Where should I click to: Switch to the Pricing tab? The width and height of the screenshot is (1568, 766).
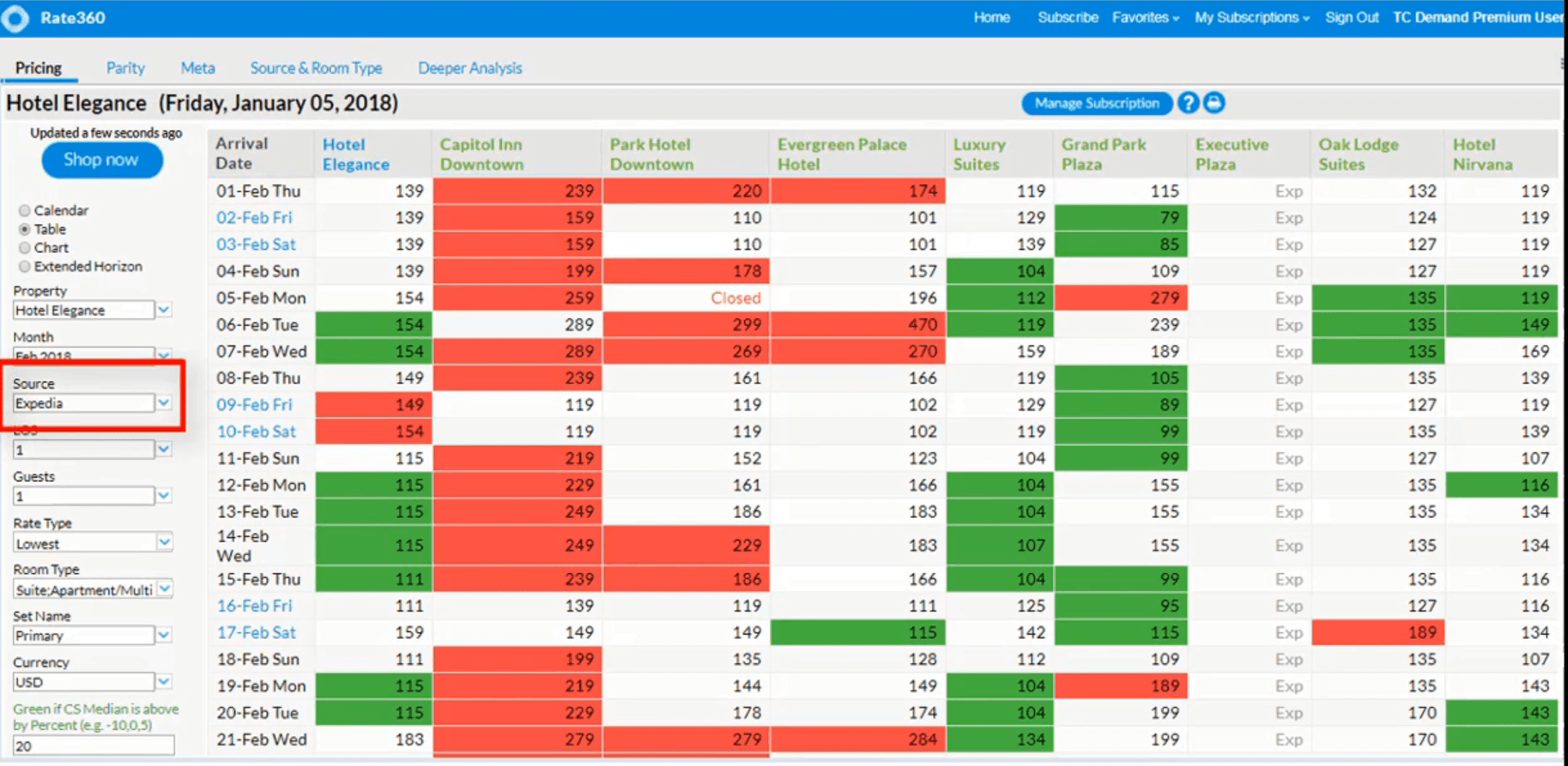pos(39,68)
